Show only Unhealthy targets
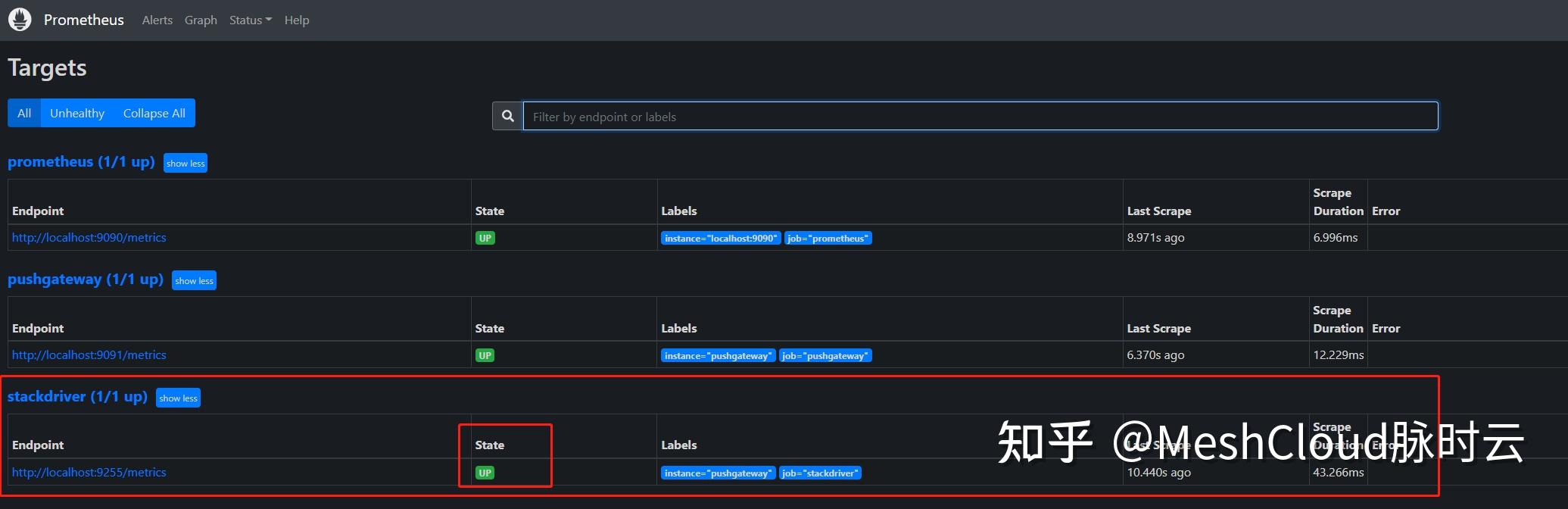1568x509 pixels. tap(77, 113)
